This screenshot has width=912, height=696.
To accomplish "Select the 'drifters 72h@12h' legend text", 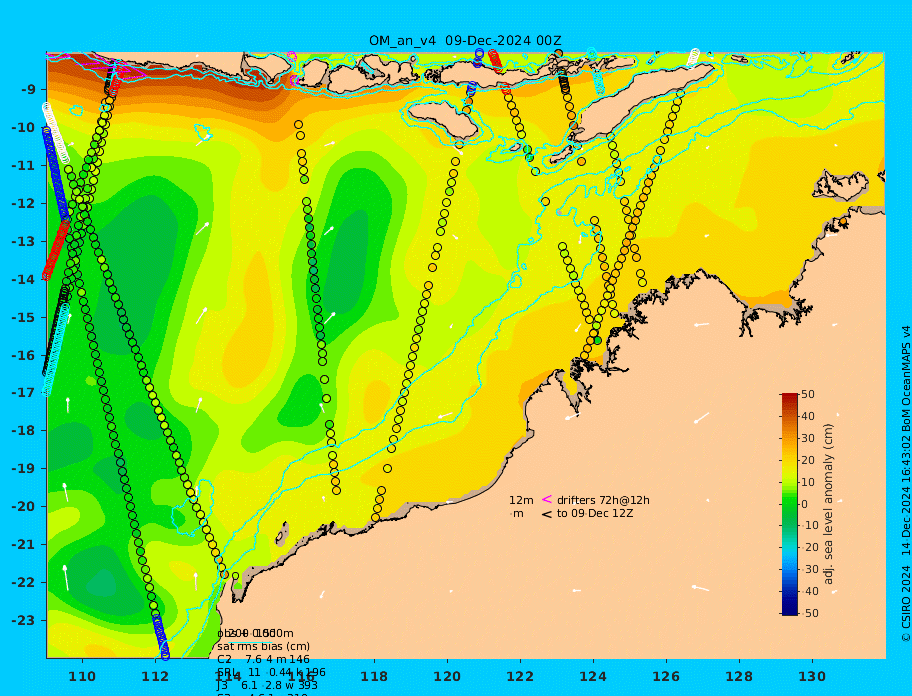I will tap(603, 500).
